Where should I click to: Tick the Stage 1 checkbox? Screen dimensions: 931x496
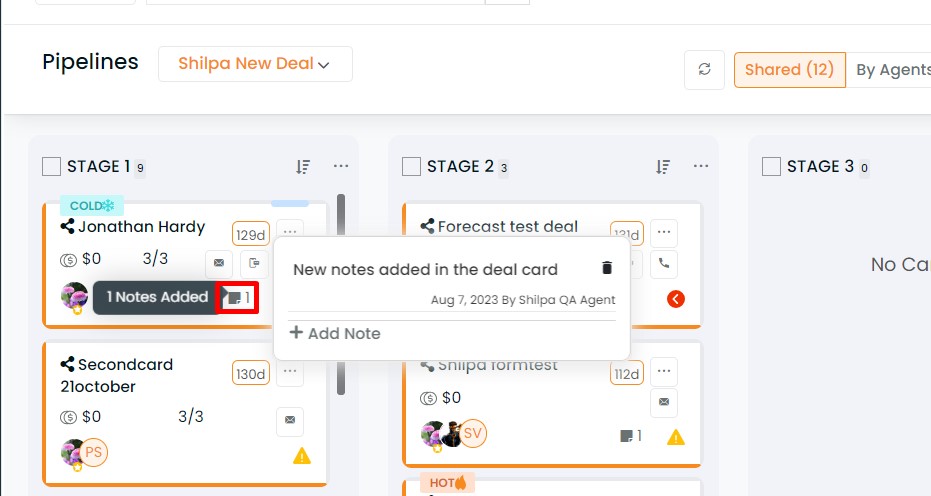click(x=52, y=166)
